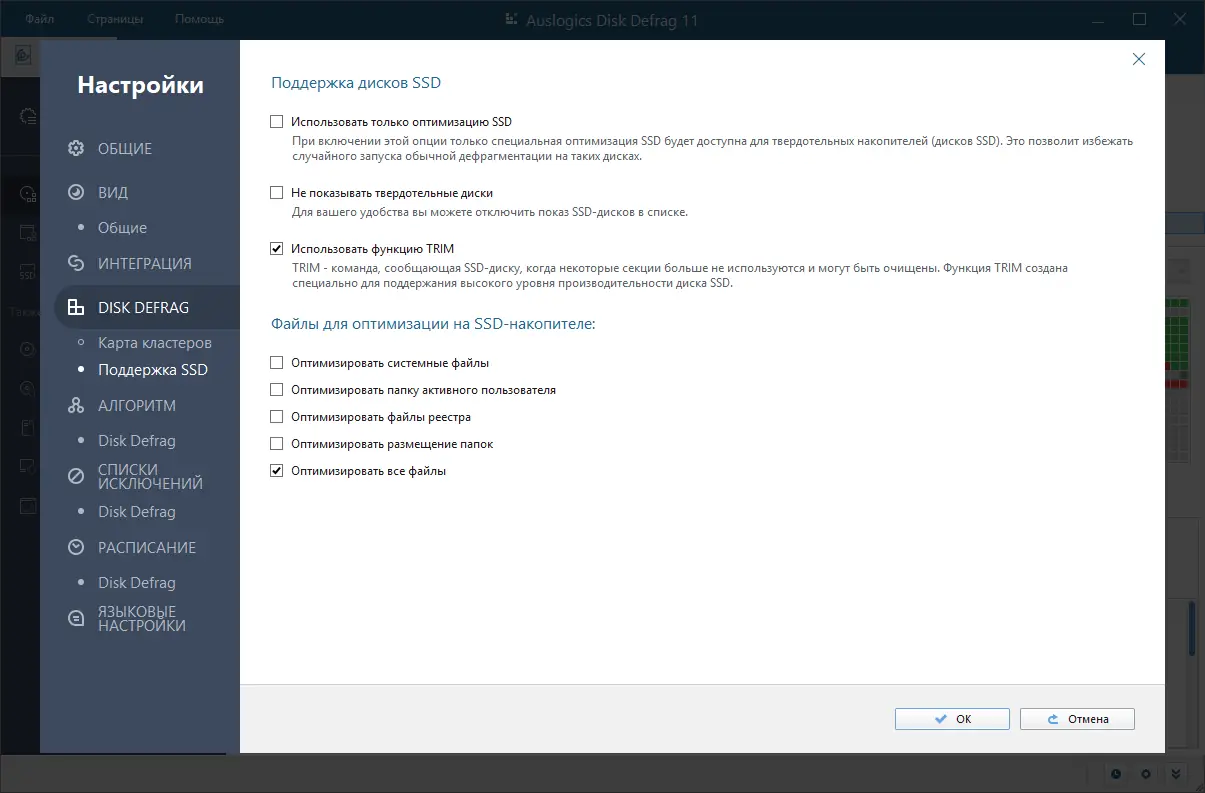This screenshot has height=793, width=1205.
Task: Open the Страницы menu
Action: coord(115,19)
